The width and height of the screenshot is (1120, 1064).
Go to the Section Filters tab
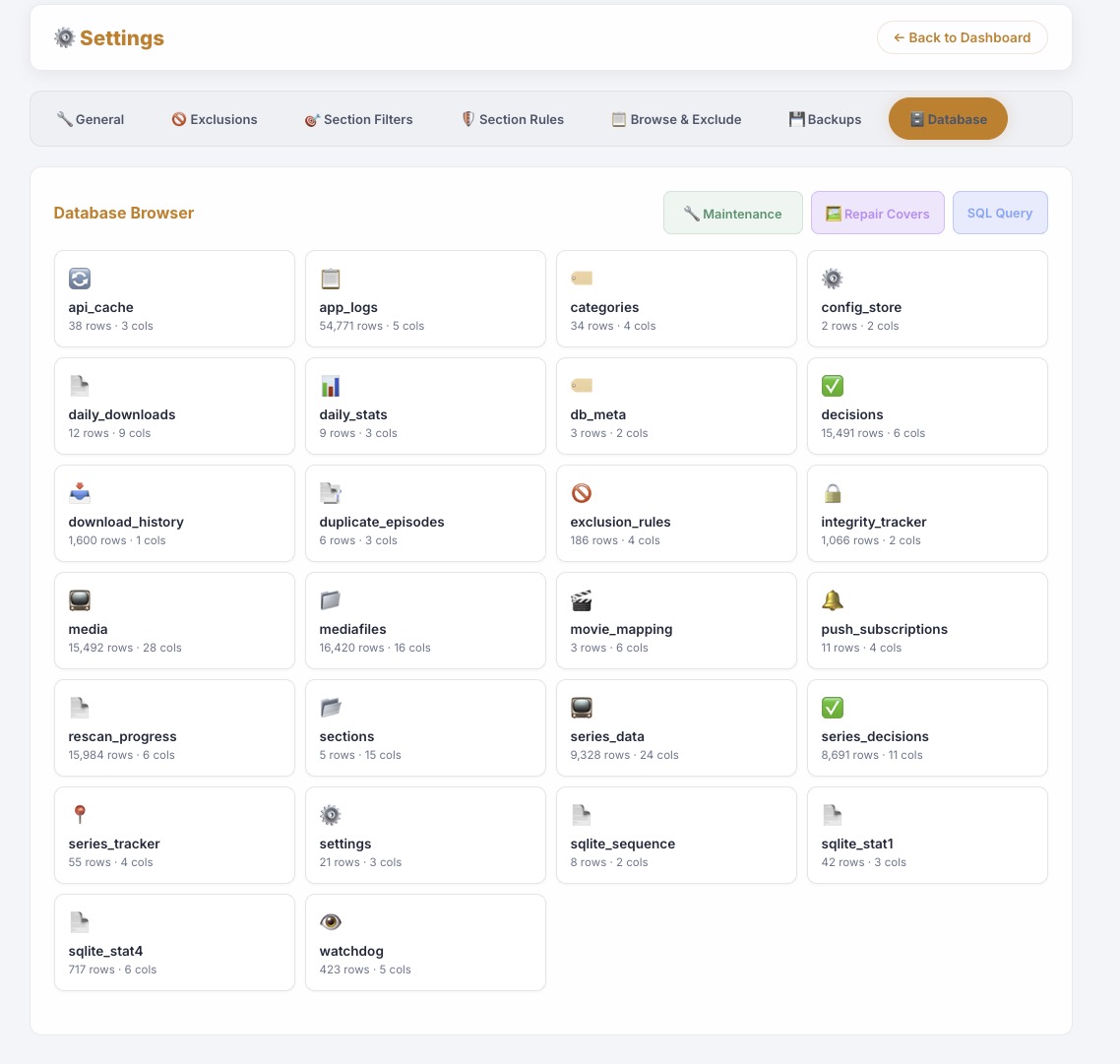[358, 119]
